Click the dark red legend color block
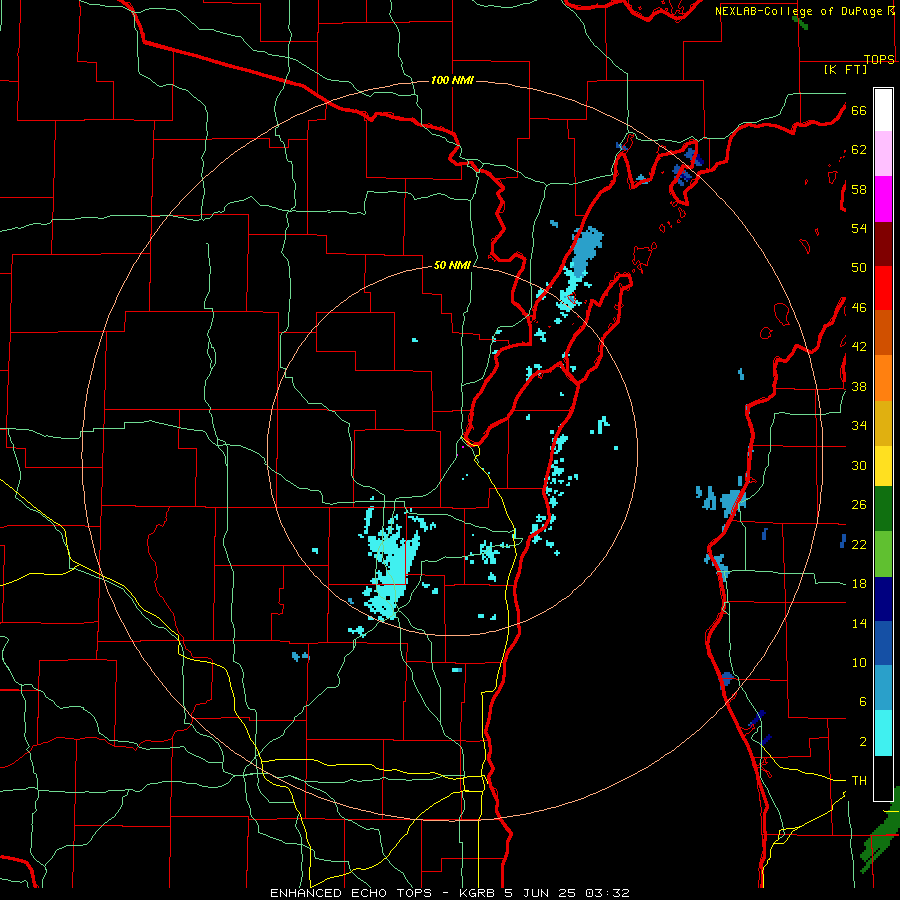Image resolution: width=900 pixels, height=900 pixels. click(x=883, y=243)
